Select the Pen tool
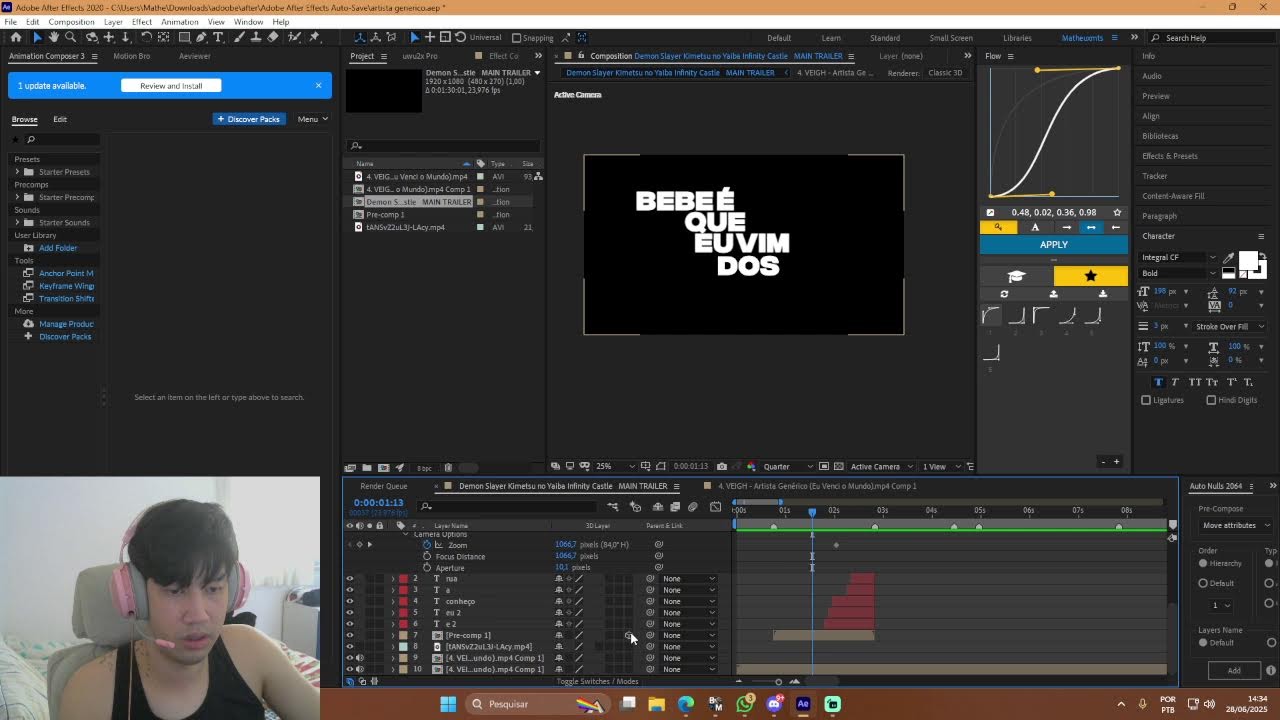The width and height of the screenshot is (1280, 720). (201, 37)
